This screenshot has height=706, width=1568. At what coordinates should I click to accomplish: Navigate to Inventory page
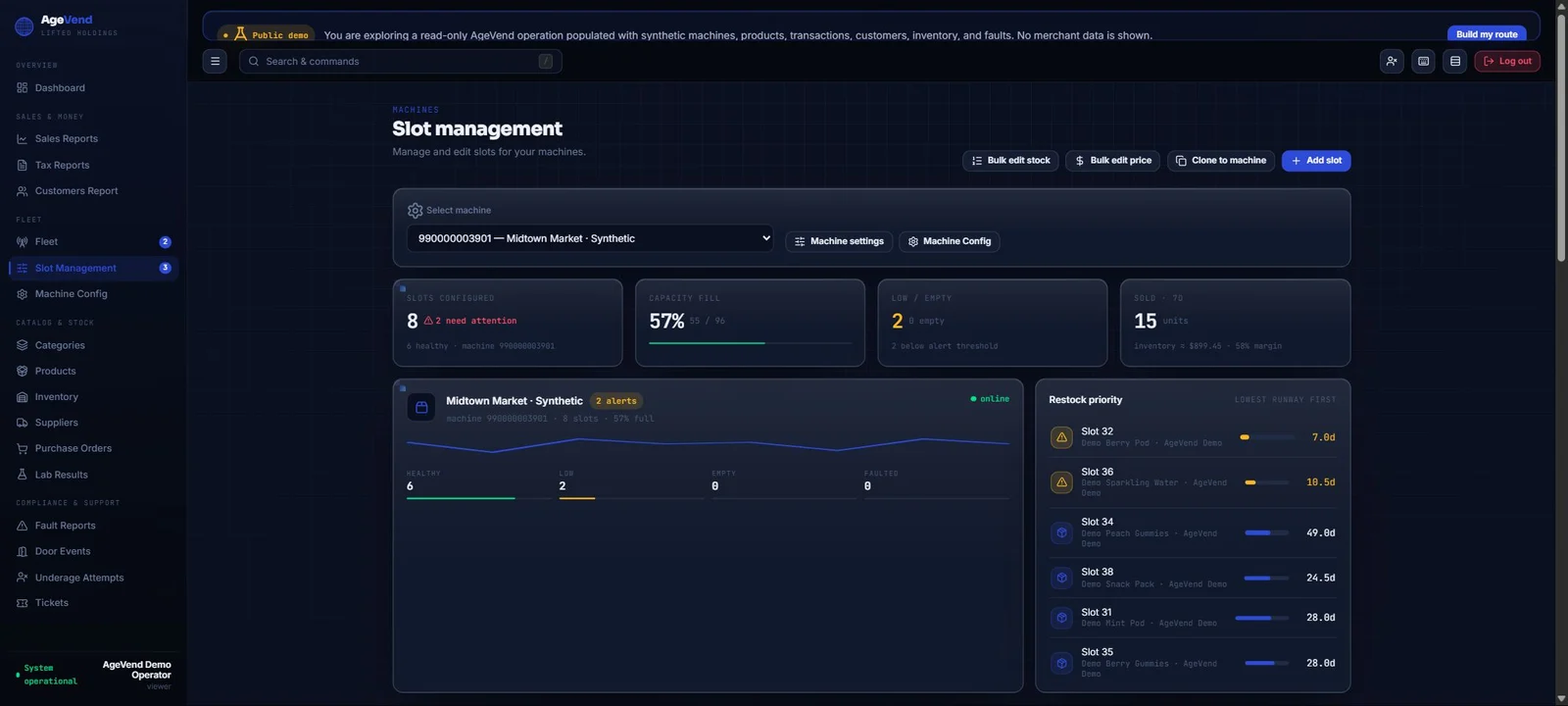[x=93, y=397]
